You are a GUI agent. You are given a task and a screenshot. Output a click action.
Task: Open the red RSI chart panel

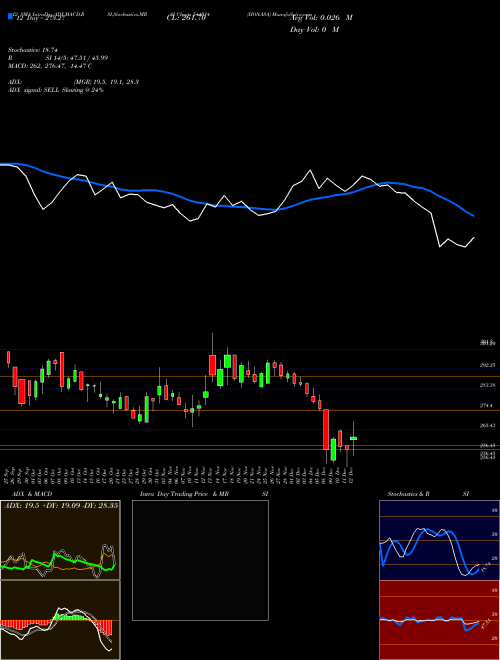439,620
